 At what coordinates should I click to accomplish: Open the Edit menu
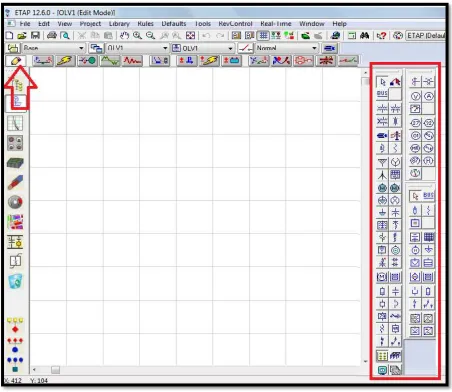pos(44,24)
